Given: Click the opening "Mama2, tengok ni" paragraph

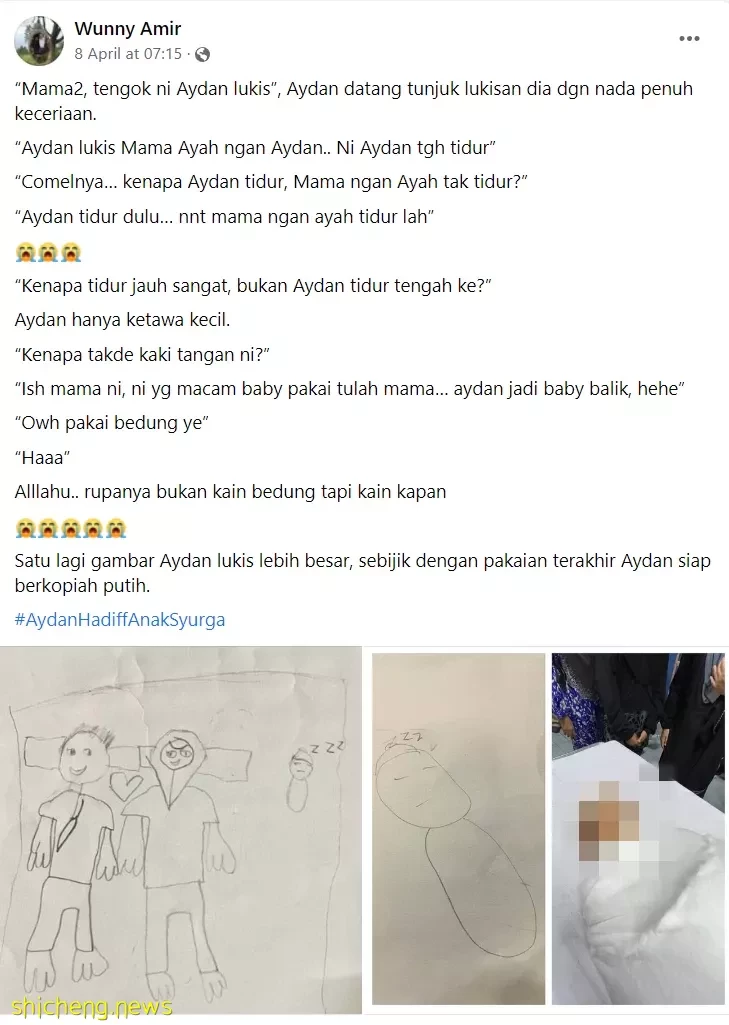Looking at the screenshot, I should (x=354, y=101).
